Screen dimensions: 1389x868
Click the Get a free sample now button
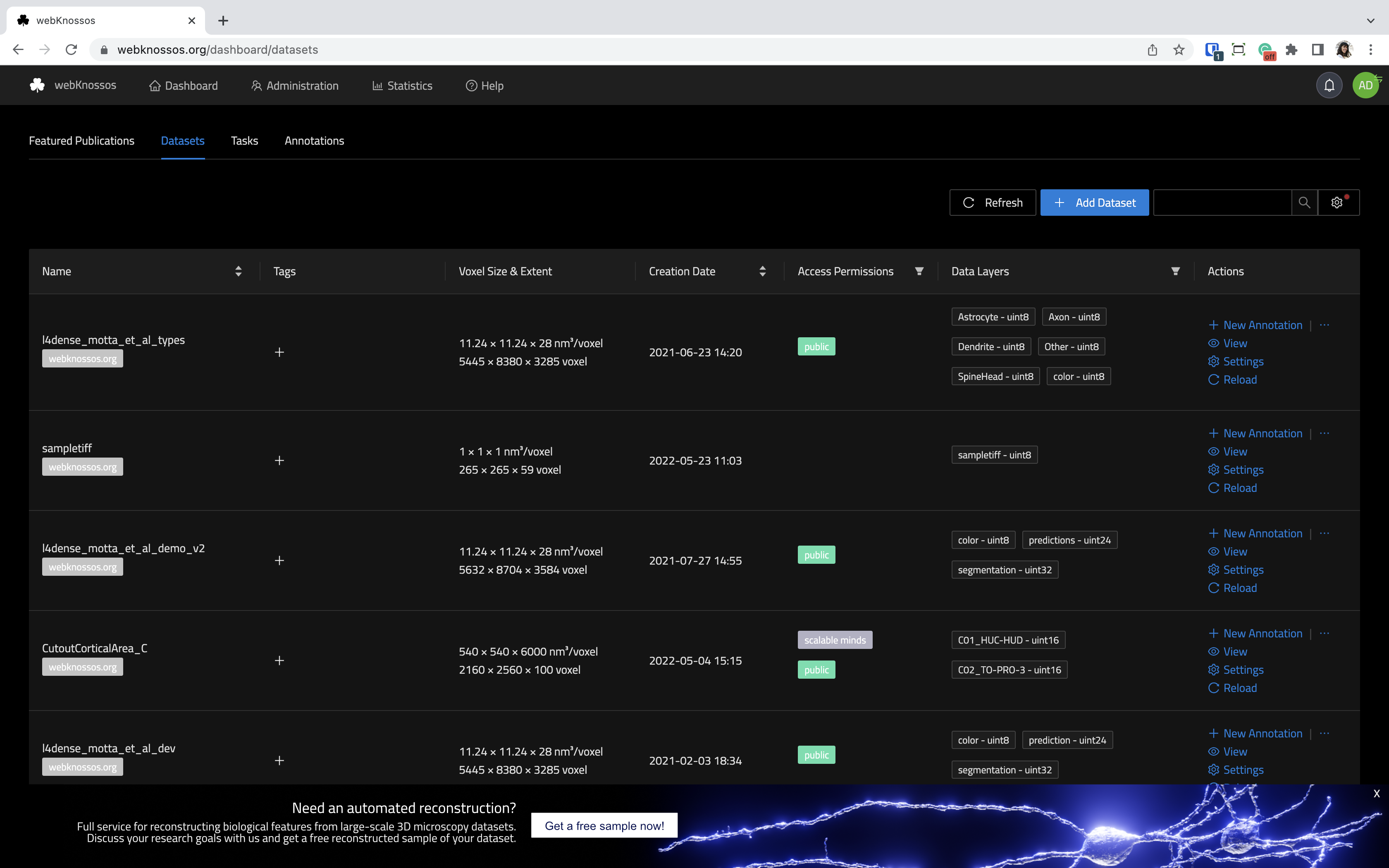(604, 825)
